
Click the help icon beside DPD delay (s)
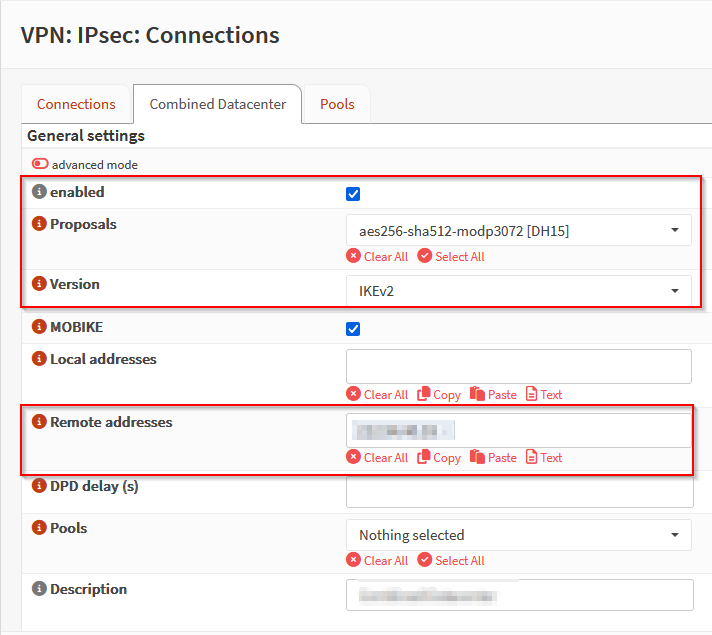pyautogui.click(x=39, y=486)
